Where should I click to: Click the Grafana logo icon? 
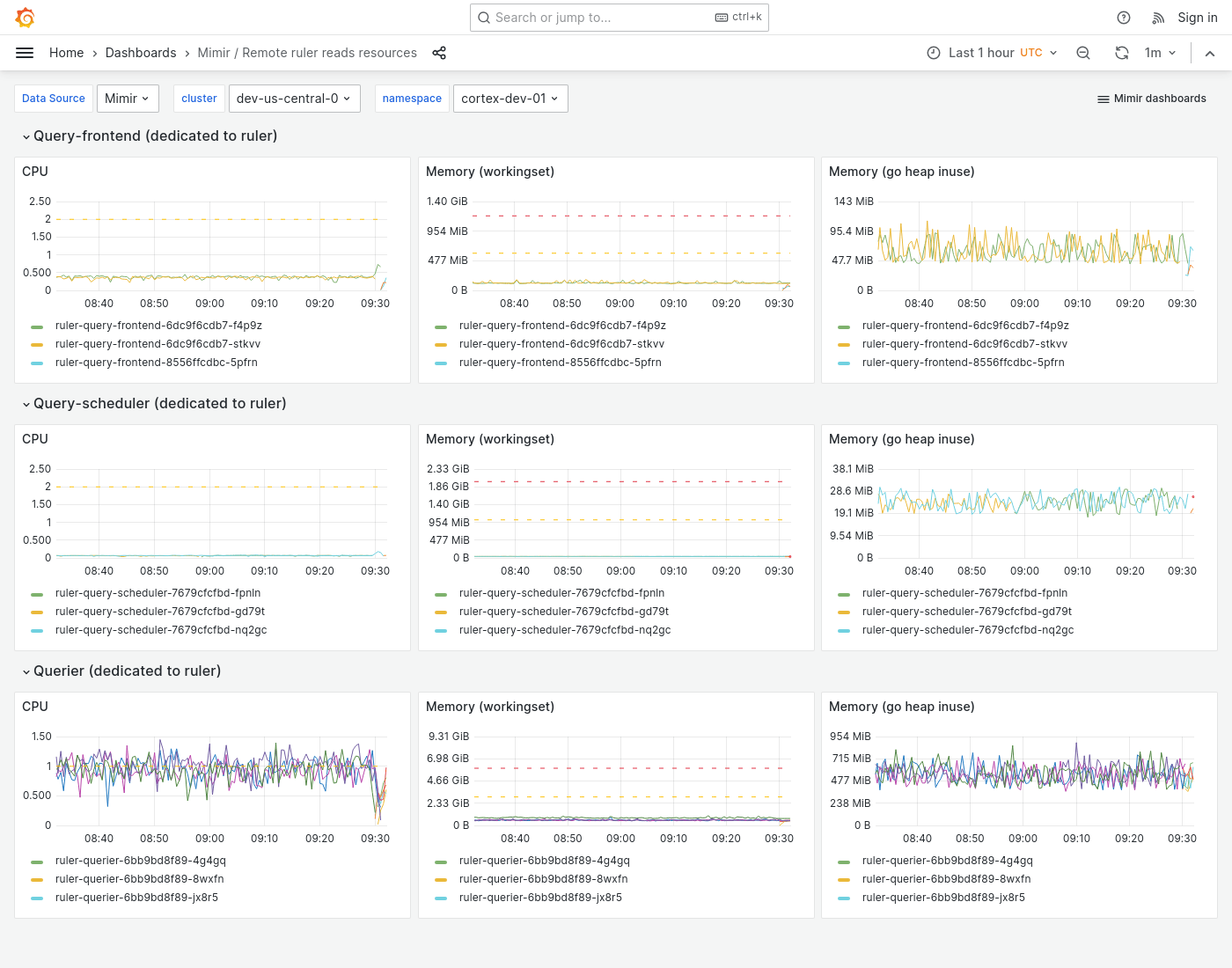[x=25, y=17]
